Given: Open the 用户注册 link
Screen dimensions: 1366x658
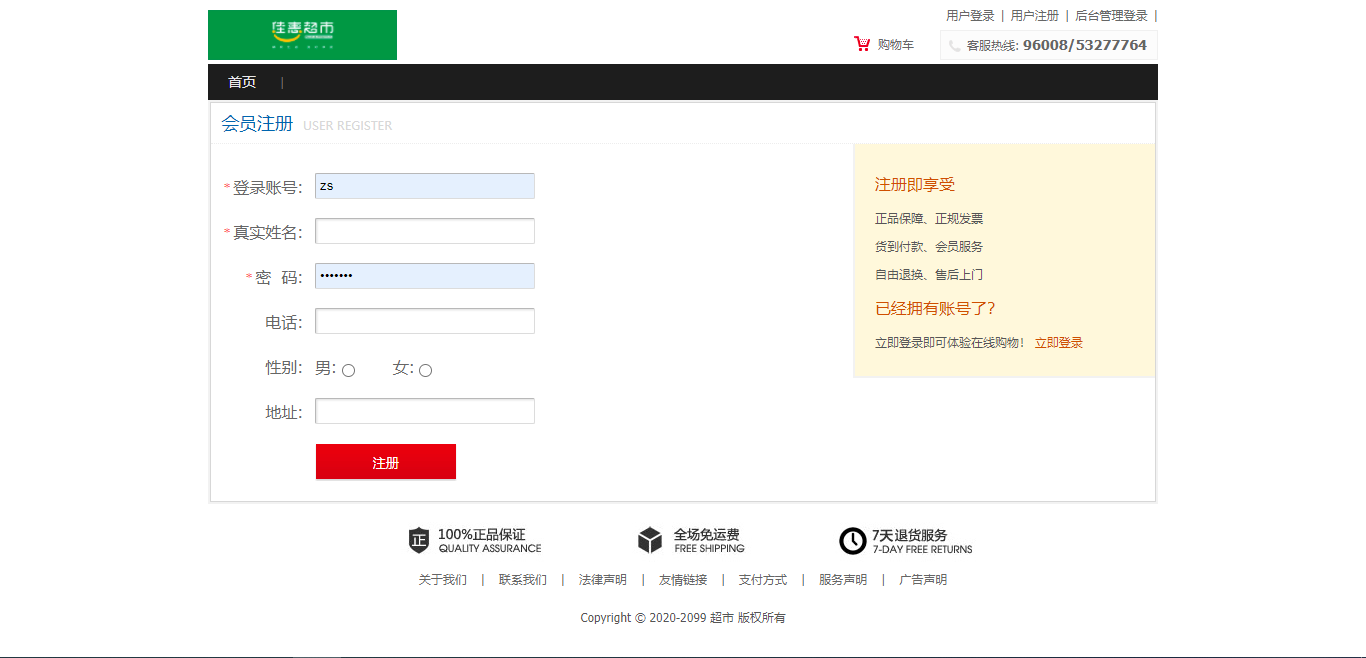Looking at the screenshot, I should 1034,16.
